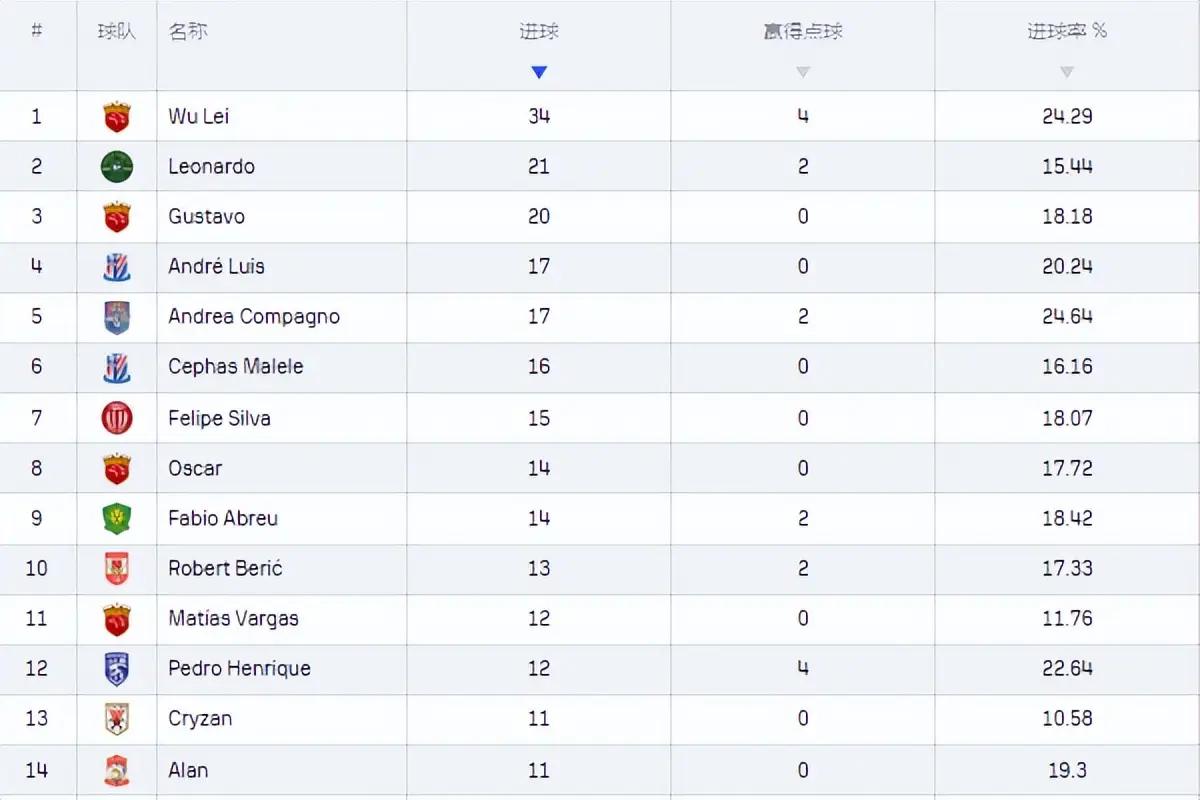Viewport: 1200px width, 800px height.
Task: Click the 名称 column header
Action: pyautogui.click(x=188, y=31)
